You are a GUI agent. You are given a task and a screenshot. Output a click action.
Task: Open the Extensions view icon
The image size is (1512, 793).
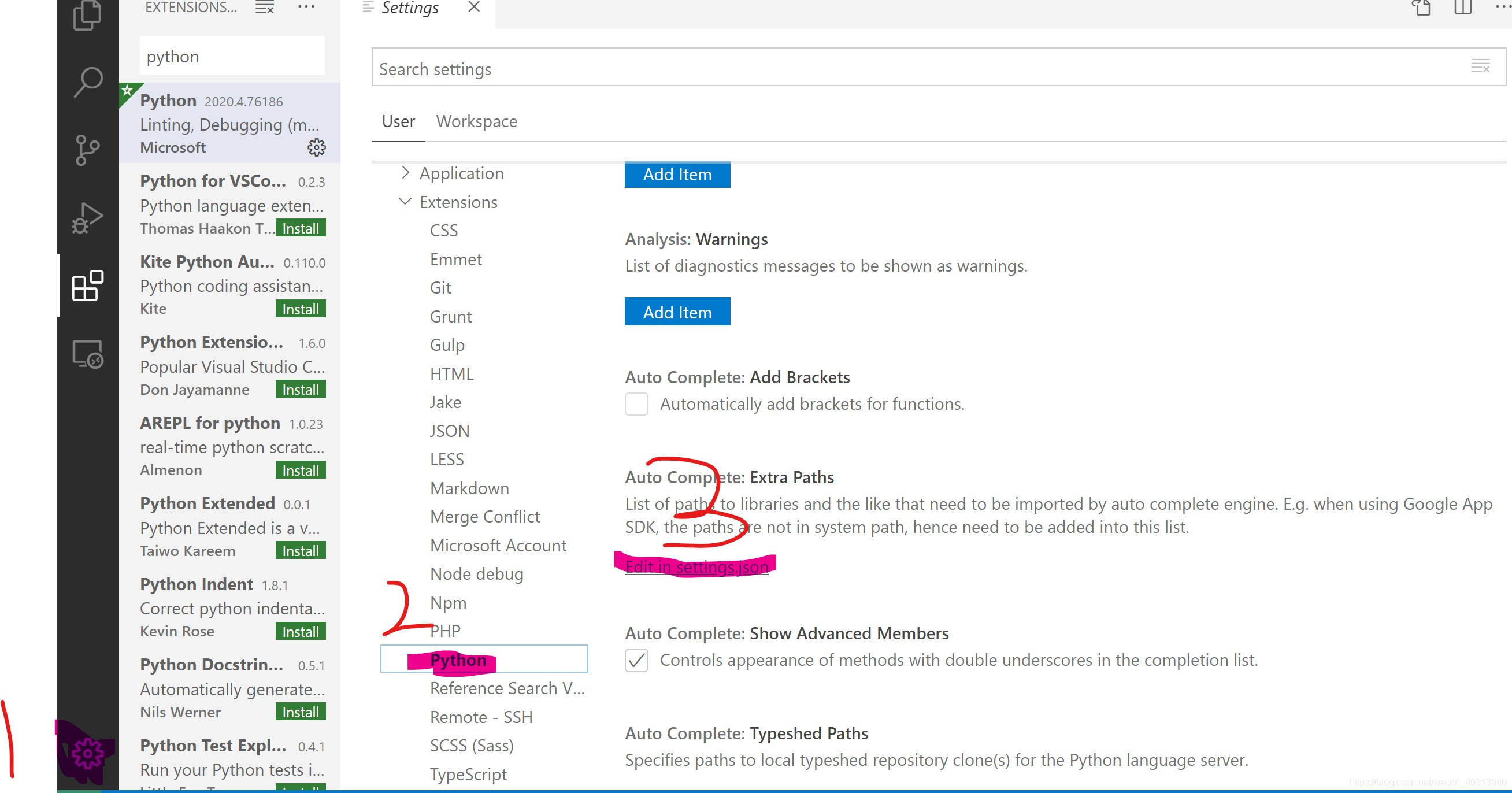87,286
